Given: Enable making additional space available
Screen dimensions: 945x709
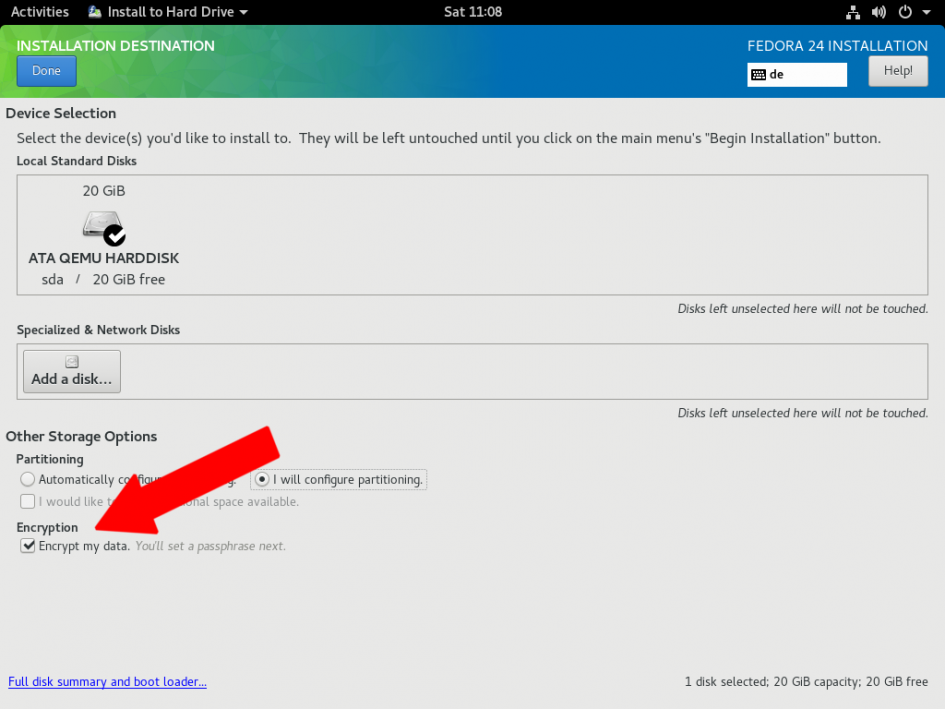Looking at the screenshot, I should click(27, 501).
